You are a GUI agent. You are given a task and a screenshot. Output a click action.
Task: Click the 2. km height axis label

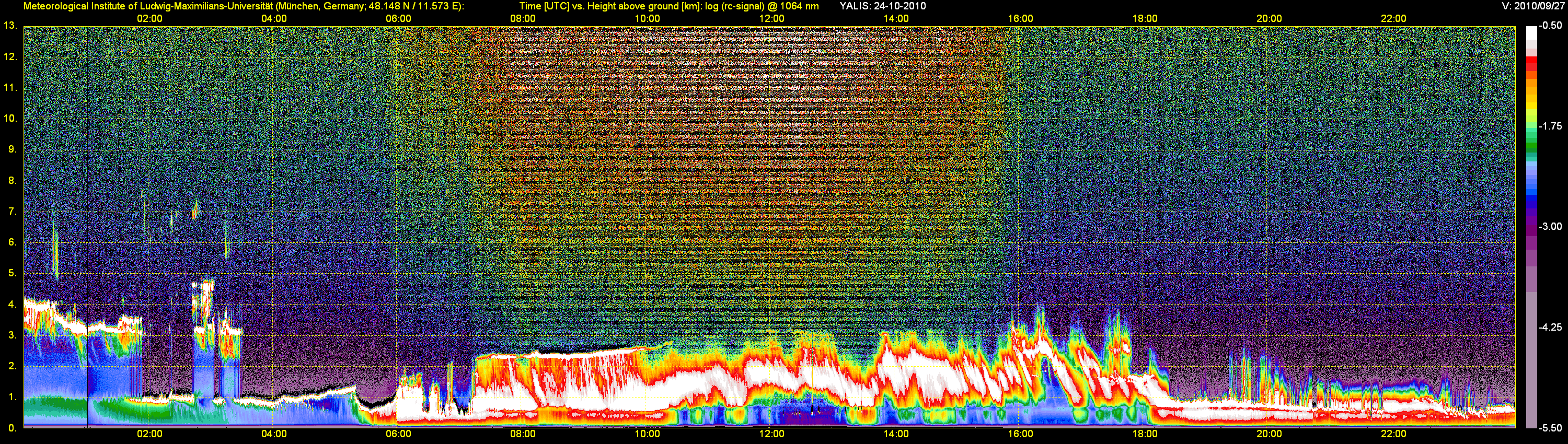pyautogui.click(x=13, y=366)
